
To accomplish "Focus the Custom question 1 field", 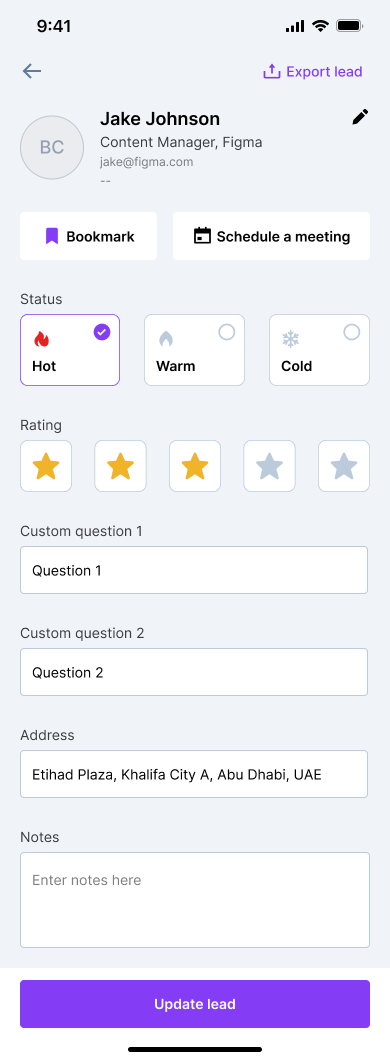I will point(194,570).
